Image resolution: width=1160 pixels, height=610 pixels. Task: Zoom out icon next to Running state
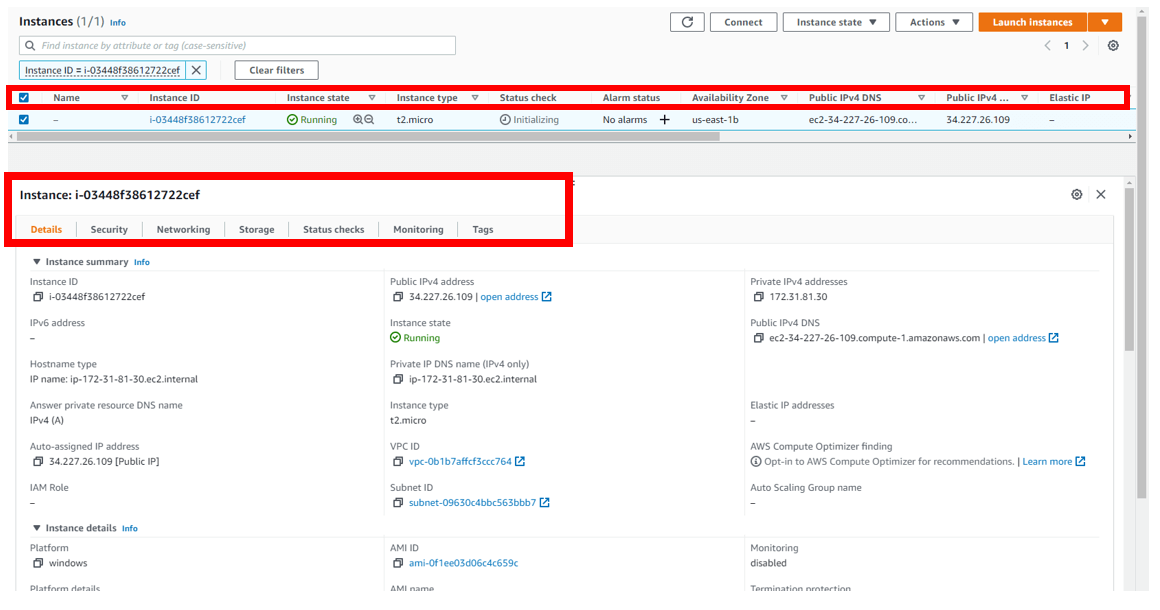pos(369,119)
